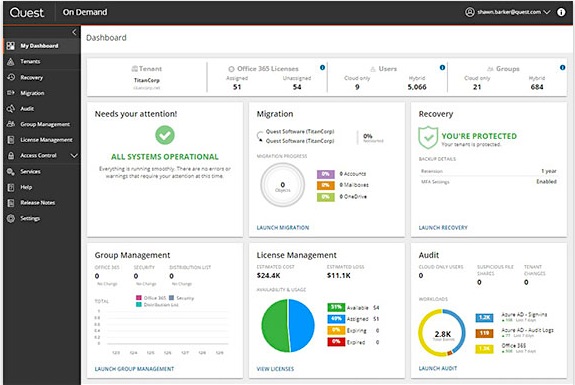Viewport: 575px width, 385px height.
Task: Click the Hybrid groups count 684
Action: [537, 87]
